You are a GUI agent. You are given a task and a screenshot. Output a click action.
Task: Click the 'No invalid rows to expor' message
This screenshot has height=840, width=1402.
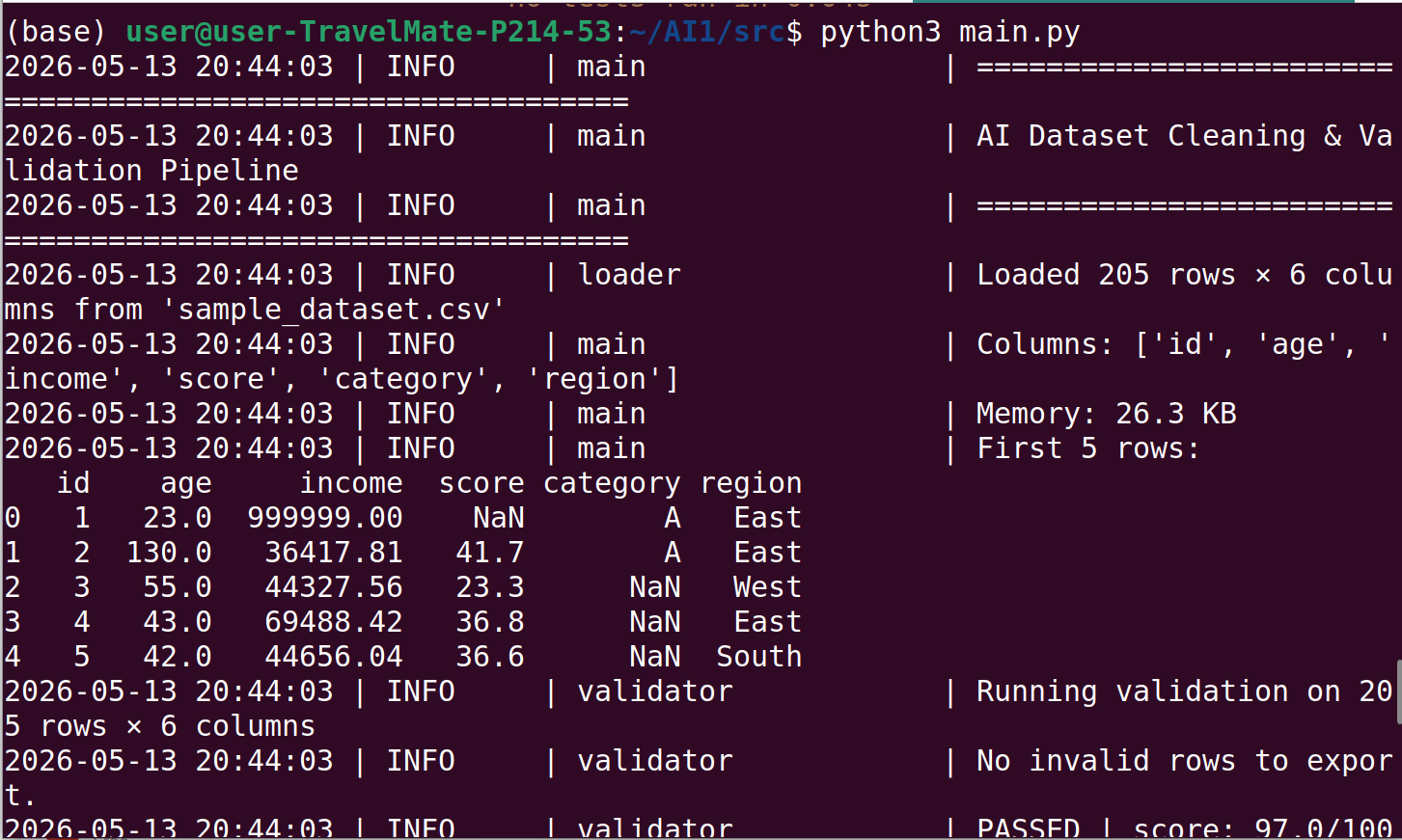(1184, 761)
